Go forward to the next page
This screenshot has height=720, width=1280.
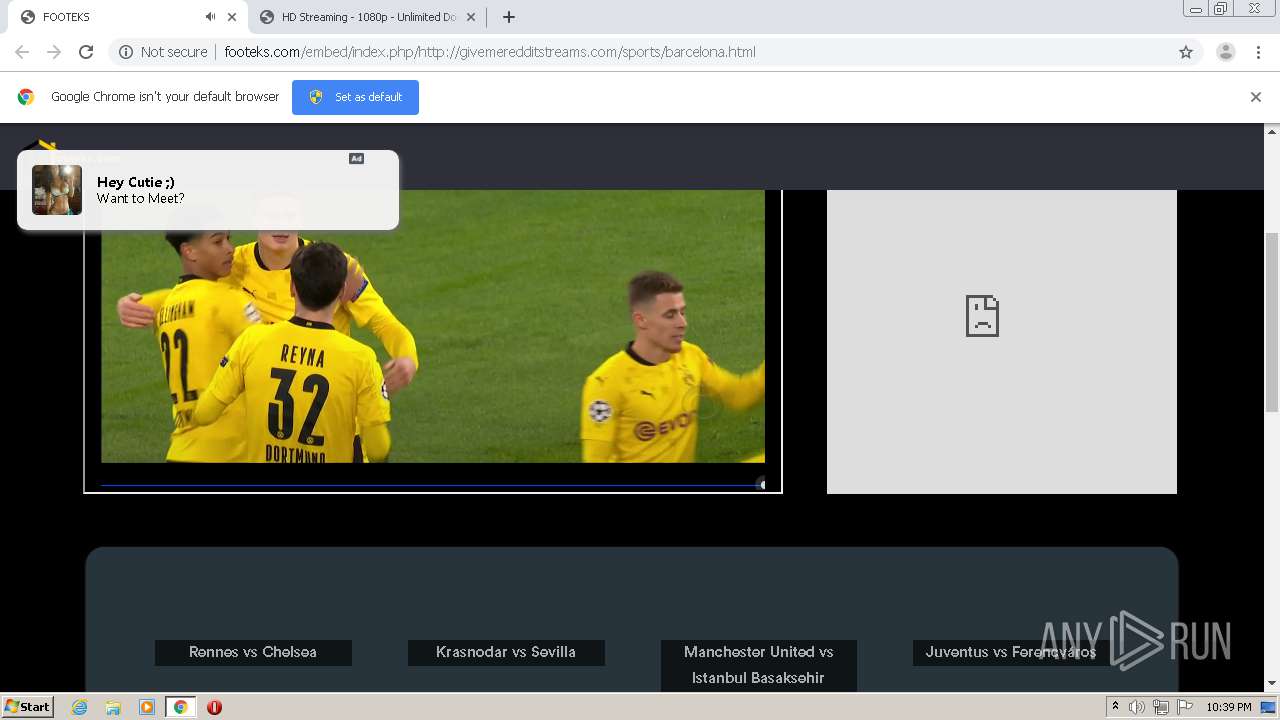54,52
